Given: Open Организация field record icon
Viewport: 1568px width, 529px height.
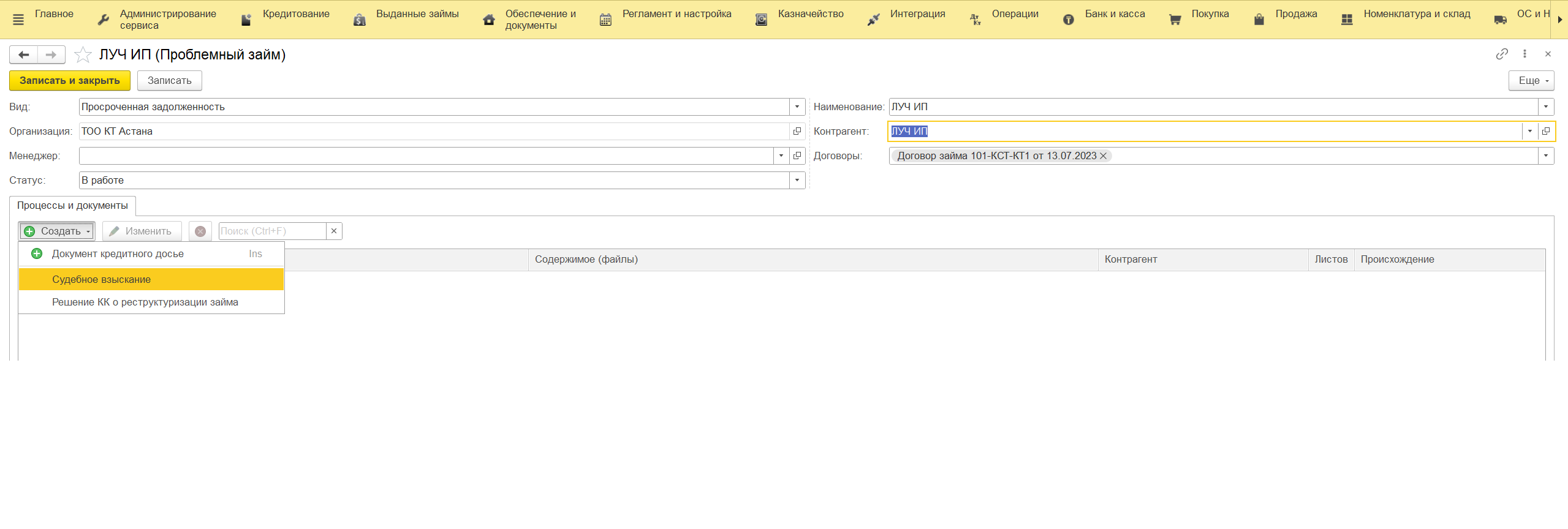Looking at the screenshot, I should point(797,131).
